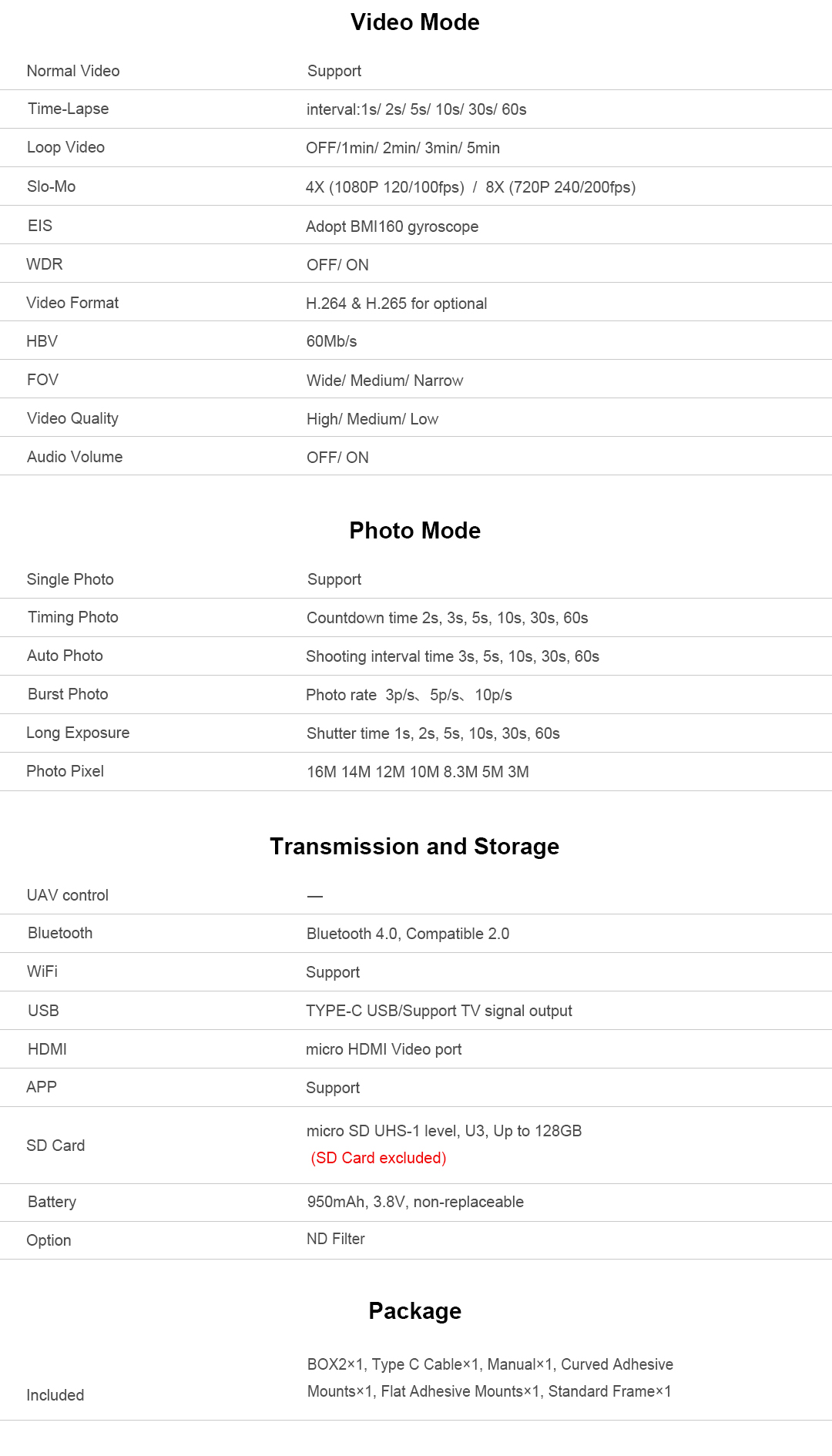Screen dimensions: 832x1456
Task: Click the Video Mode heading
Action: tap(414, 22)
